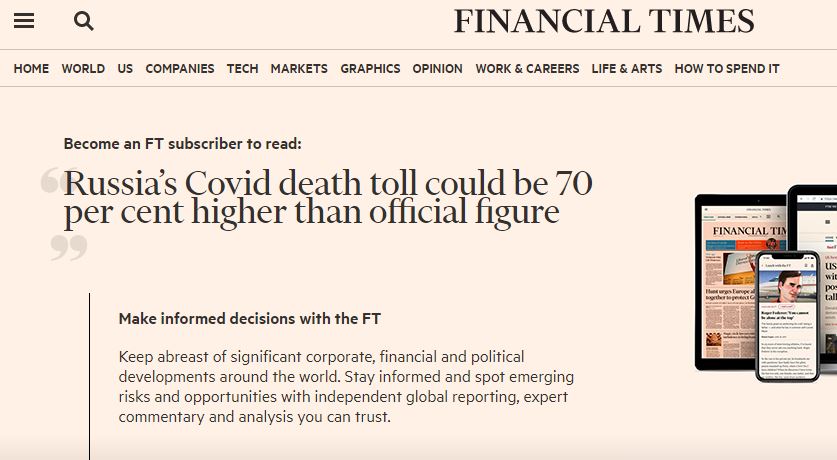Go to the Graphics section
Screen dimensions: 837x460
[370, 69]
